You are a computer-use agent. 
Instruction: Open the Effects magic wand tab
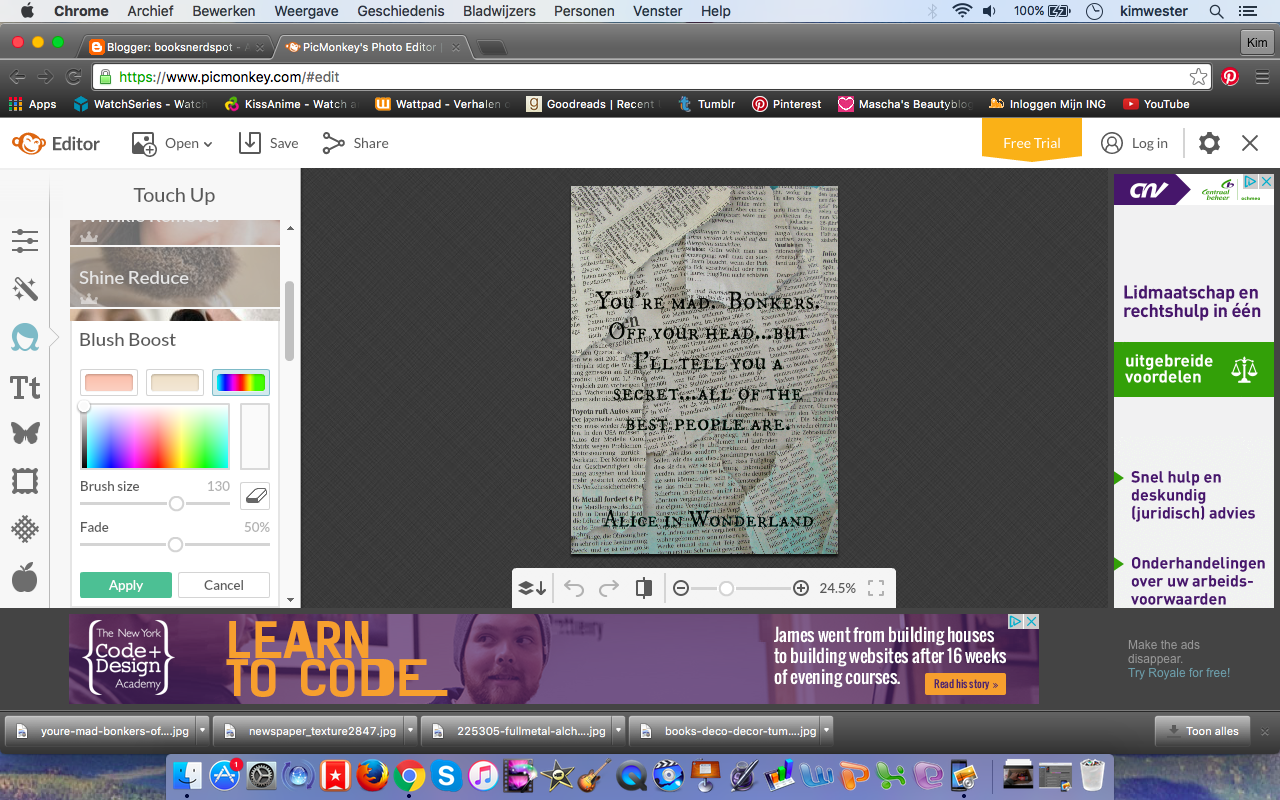tap(25, 289)
